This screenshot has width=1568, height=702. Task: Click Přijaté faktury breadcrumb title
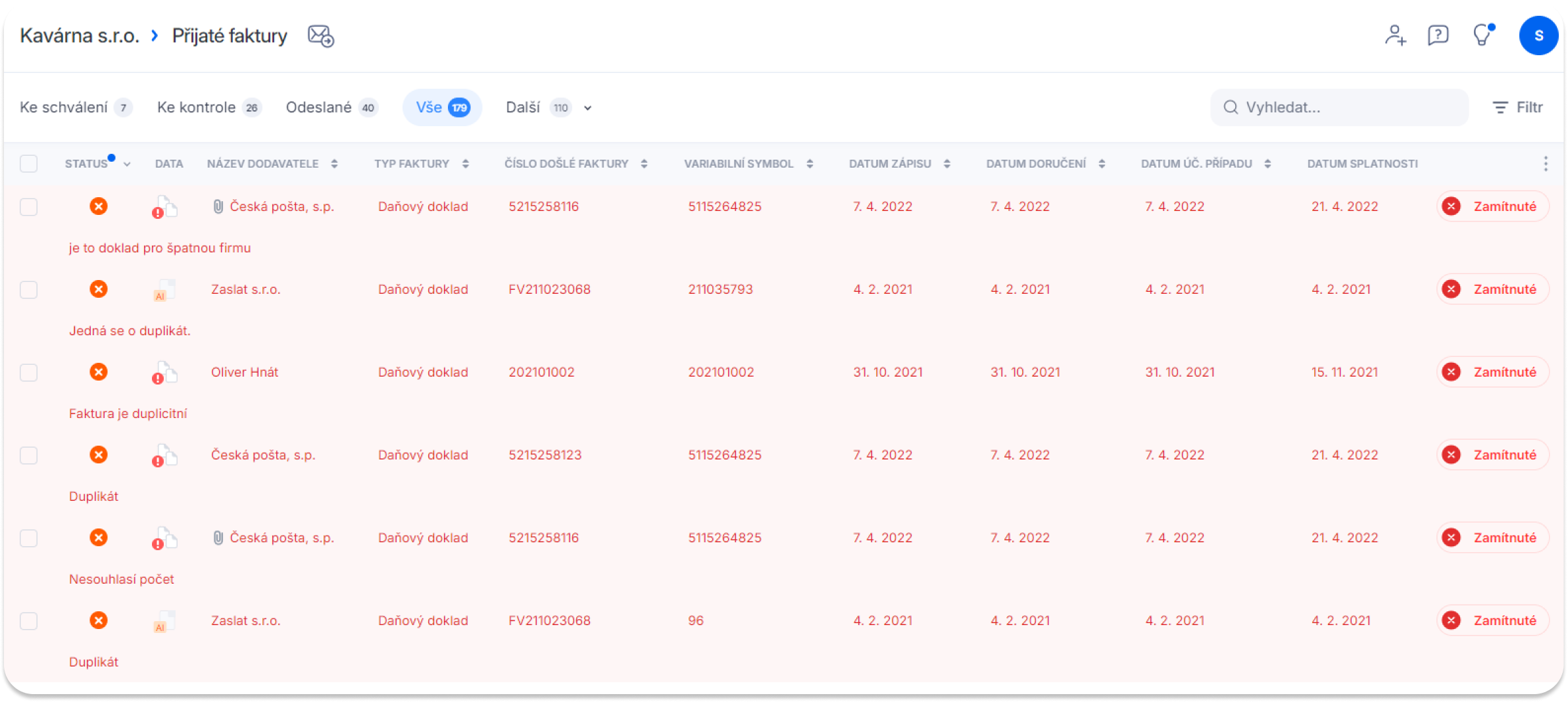(230, 35)
